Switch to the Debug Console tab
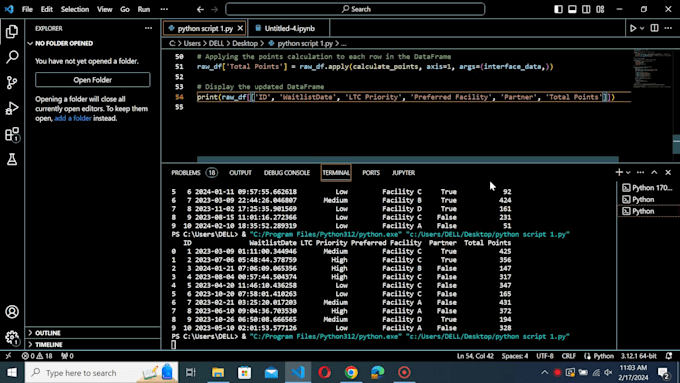 tap(287, 173)
